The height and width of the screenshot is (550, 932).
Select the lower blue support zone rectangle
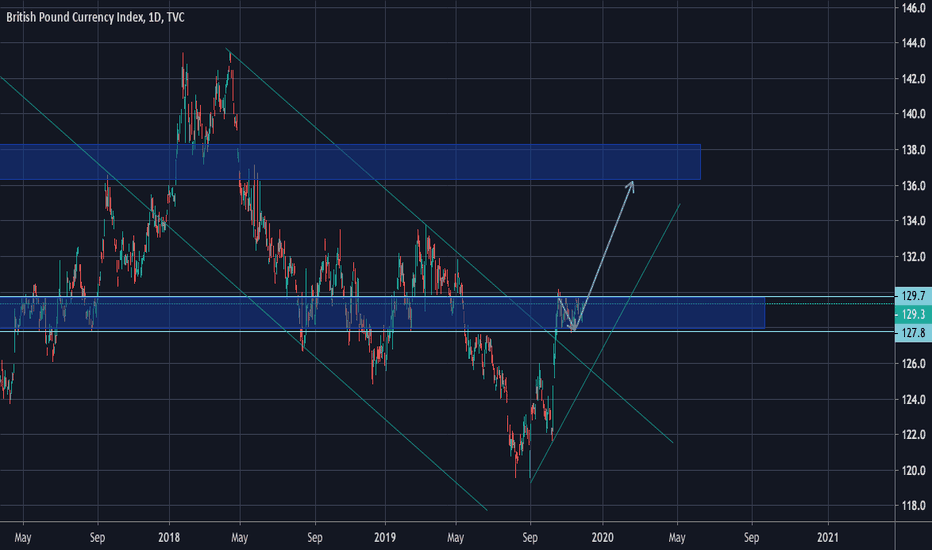coord(382,313)
